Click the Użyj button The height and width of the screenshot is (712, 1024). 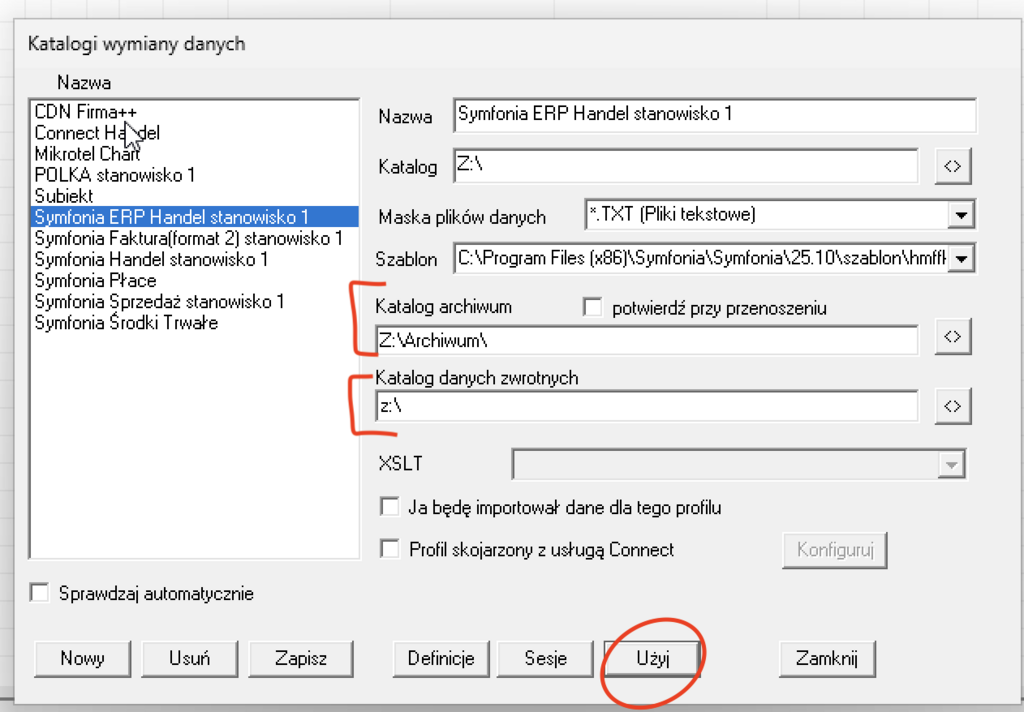point(652,658)
